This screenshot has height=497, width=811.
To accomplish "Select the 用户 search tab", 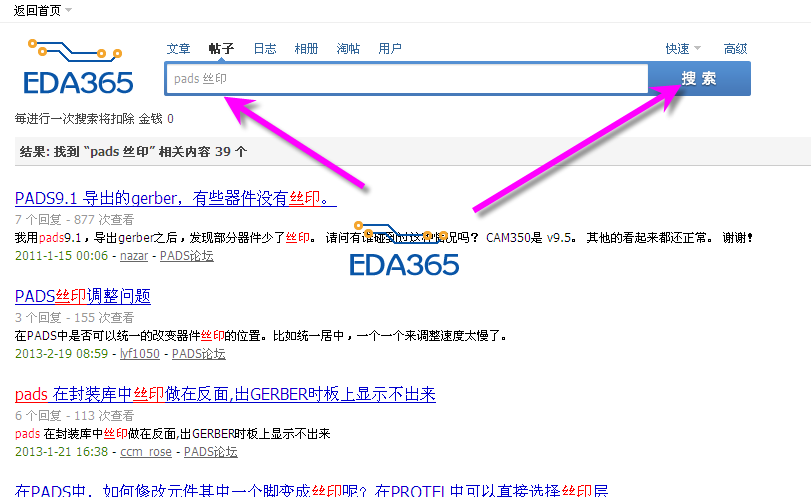I will coord(390,49).
